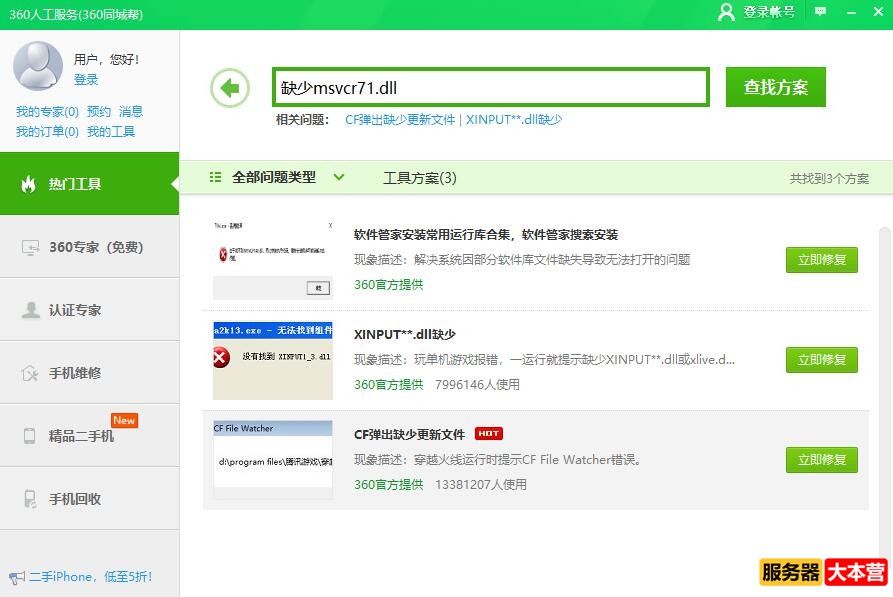Open thumbnail of 软件管家 runtime library solution
Viewport: 893px width, 597px height.
pyautogui.click(x=273, y=260)
